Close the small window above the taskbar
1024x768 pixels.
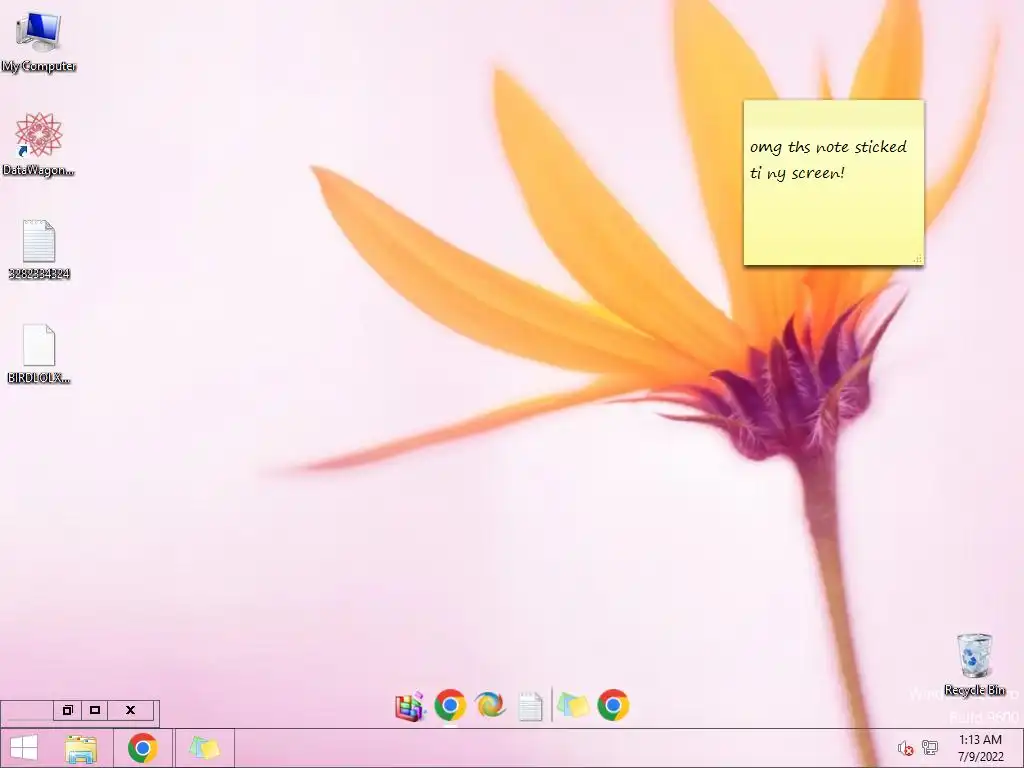point(130,710)
